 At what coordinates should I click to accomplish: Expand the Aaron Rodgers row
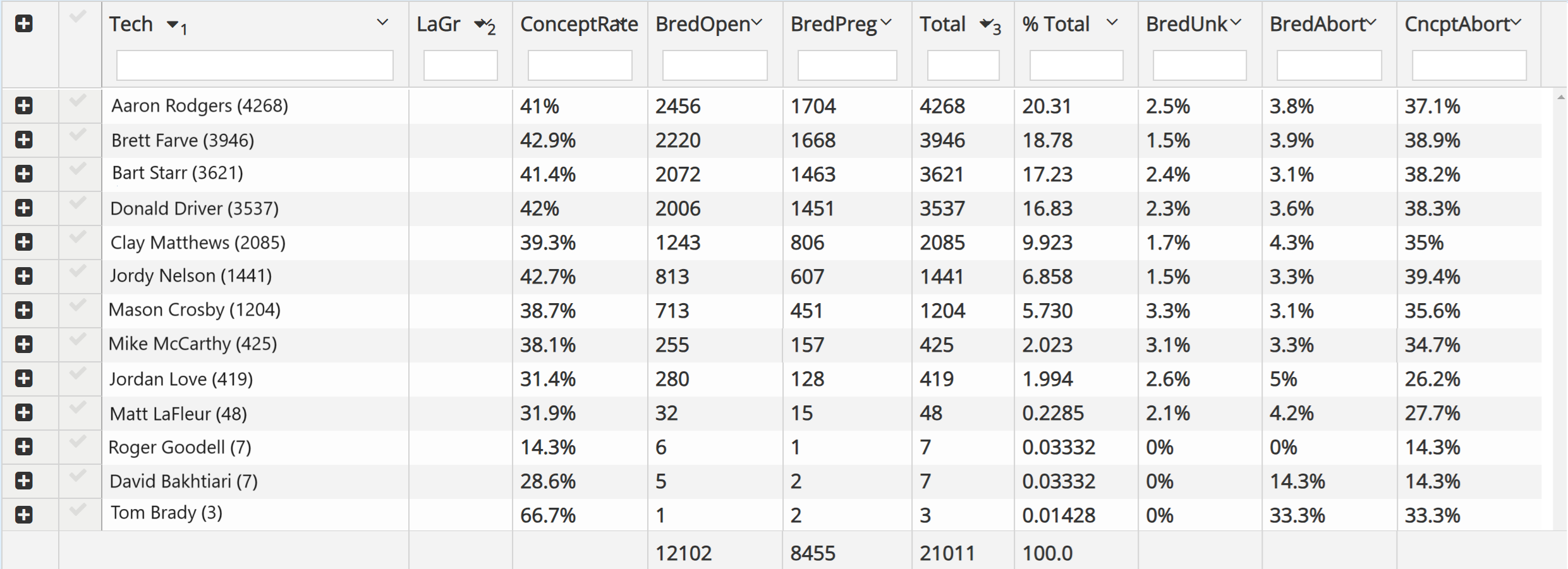[24, 105]
